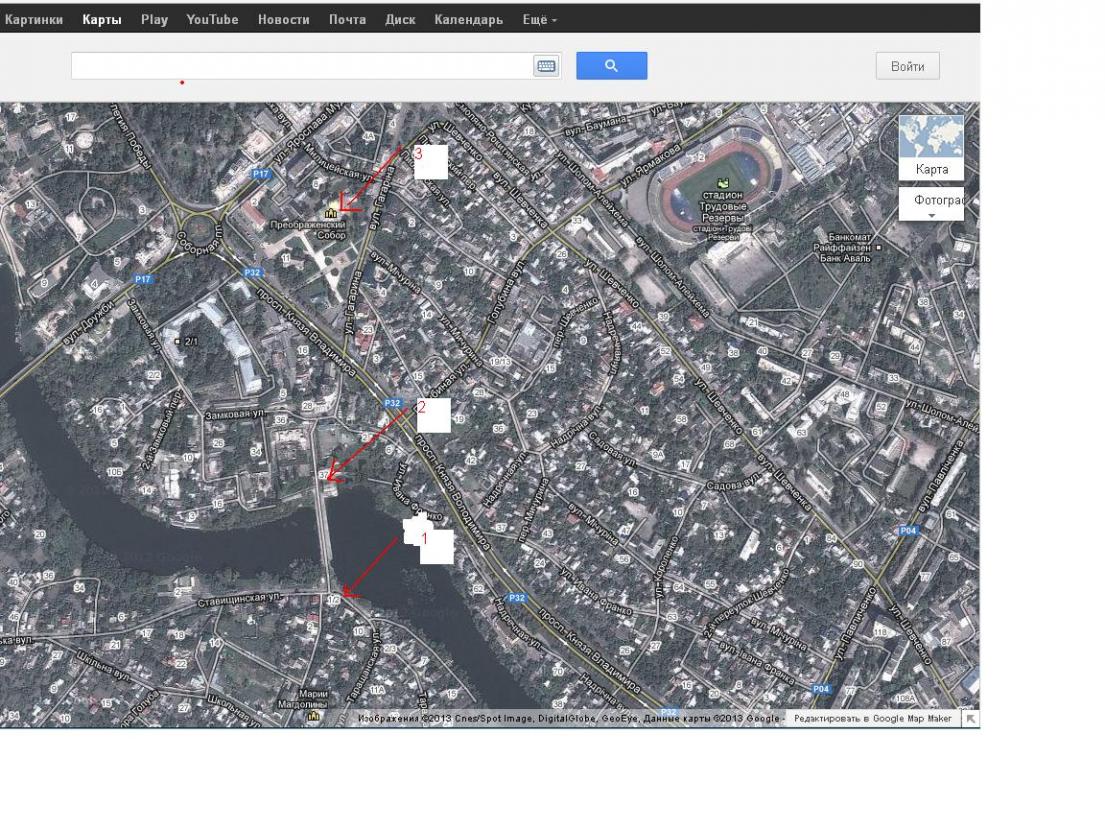Open Почта in the navigation bar

pos(347,19)
